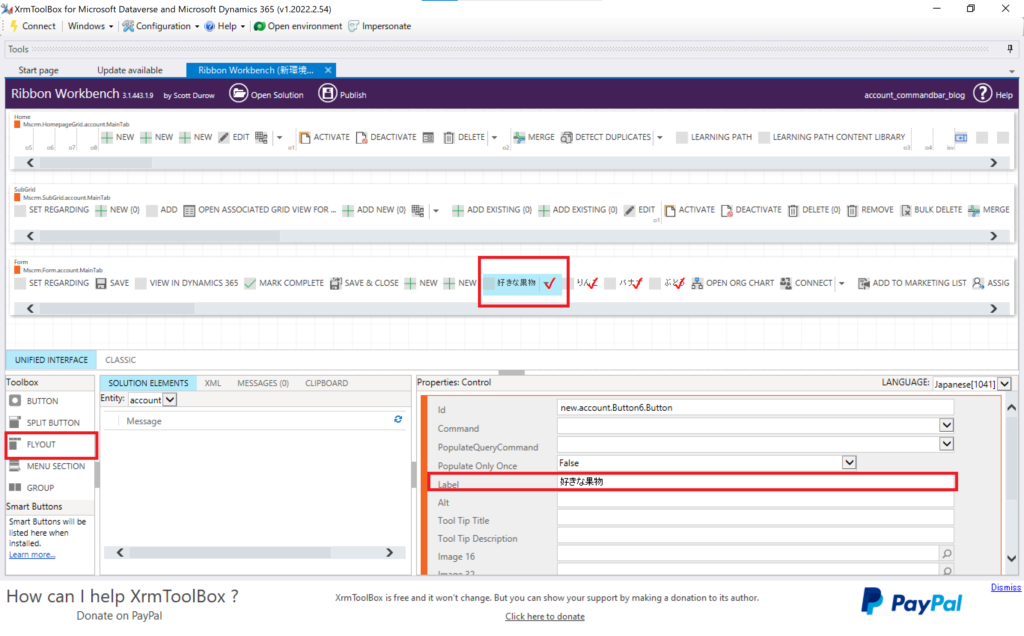Select ADD NEW (0) in SubGrid ribbon
The image size is (1024, 636).
pyautogui.click(x=374, y=210)
